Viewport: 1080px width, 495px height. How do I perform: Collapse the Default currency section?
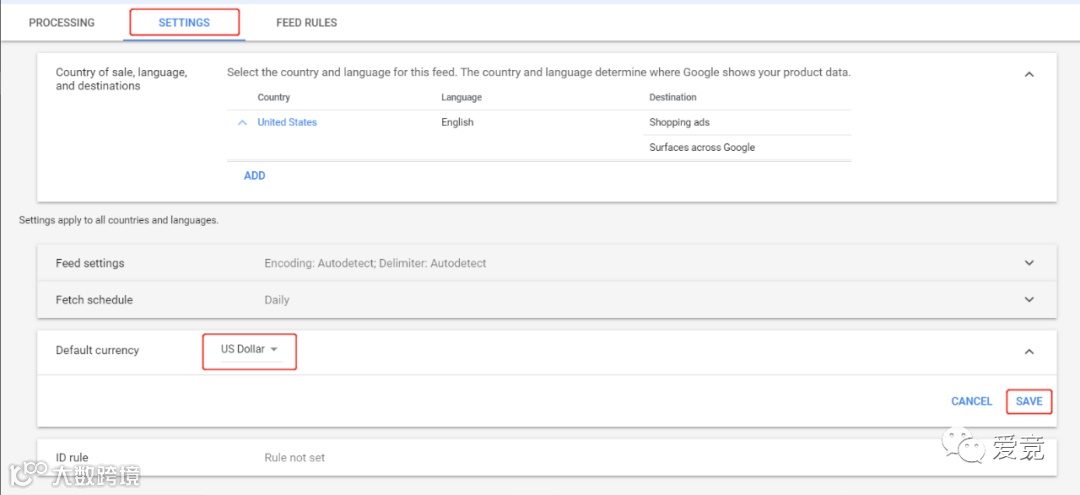1029,351
